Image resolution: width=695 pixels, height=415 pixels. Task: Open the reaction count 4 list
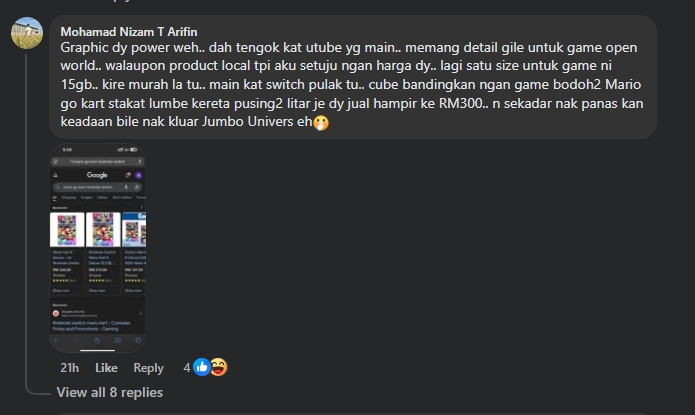[187, 368]
